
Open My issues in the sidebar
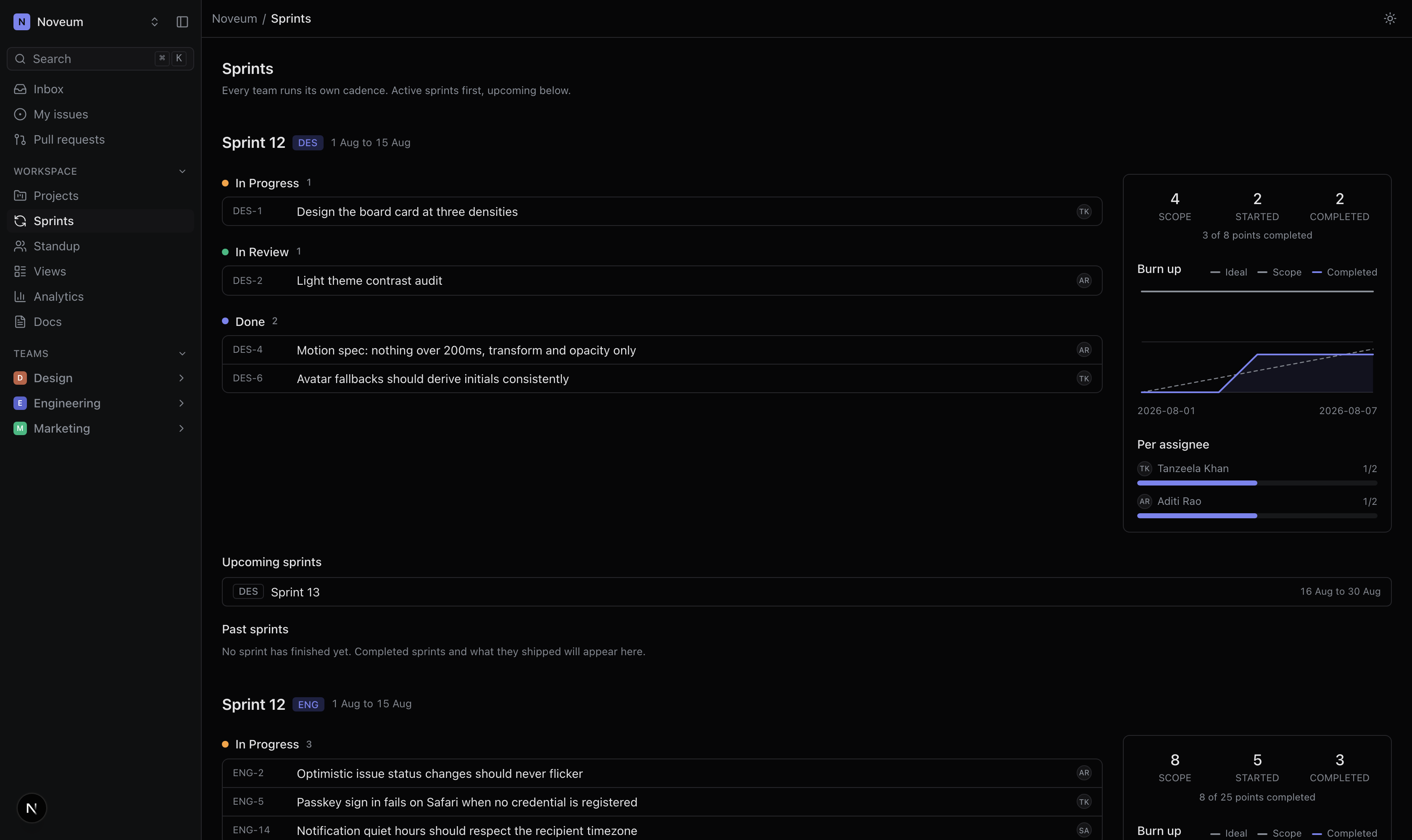coord(100,114)
